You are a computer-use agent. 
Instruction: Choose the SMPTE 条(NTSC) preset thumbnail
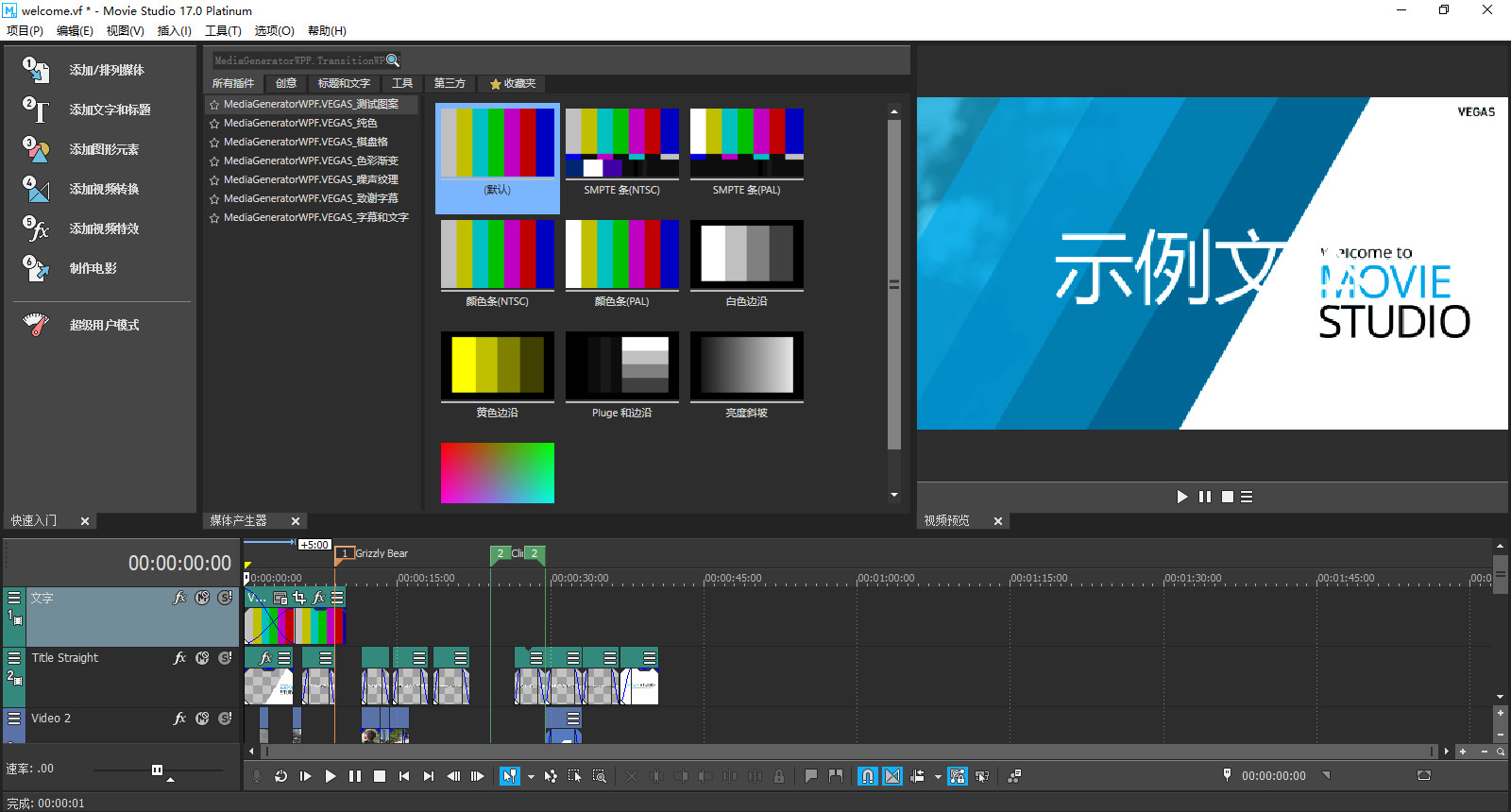tap(622, 153)
